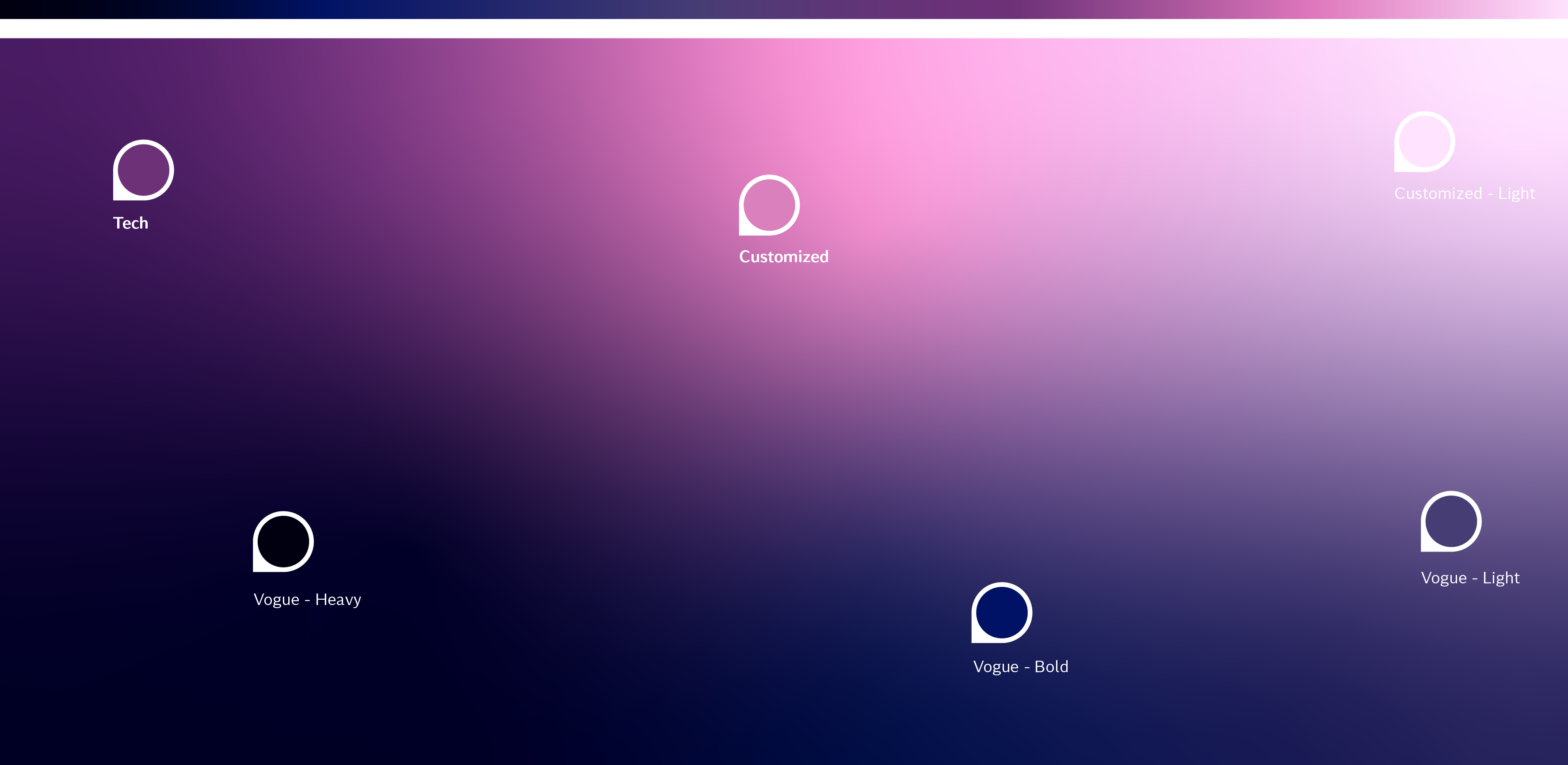Screen dimensions: 1568x765
Task: Select the Customized pink marker circle
Action: (769, 205)
